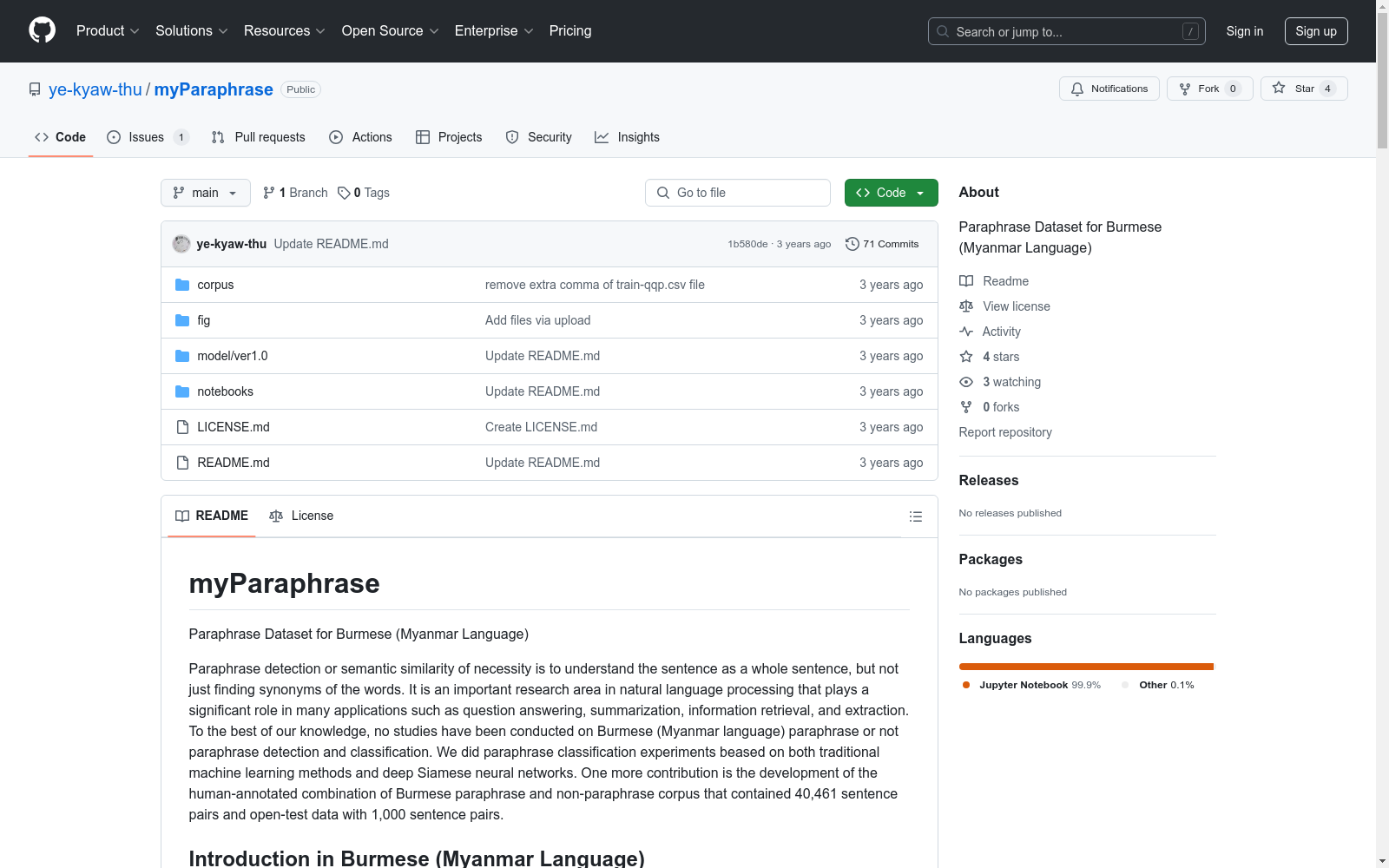The width and height of the screenshot is (1389, 868).
Task: Open the Pricing page
Action: click(570, 30)
